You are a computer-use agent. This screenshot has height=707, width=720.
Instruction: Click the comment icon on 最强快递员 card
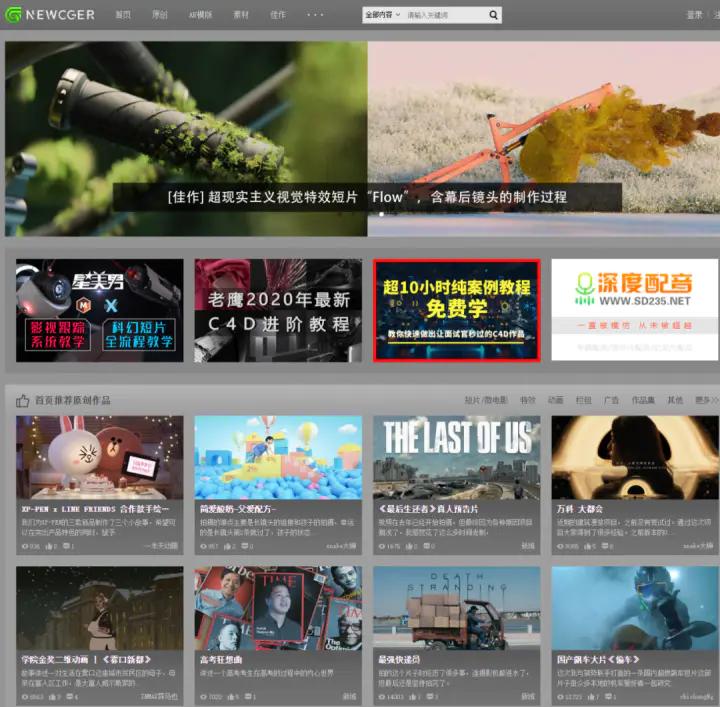coord(430,696)
